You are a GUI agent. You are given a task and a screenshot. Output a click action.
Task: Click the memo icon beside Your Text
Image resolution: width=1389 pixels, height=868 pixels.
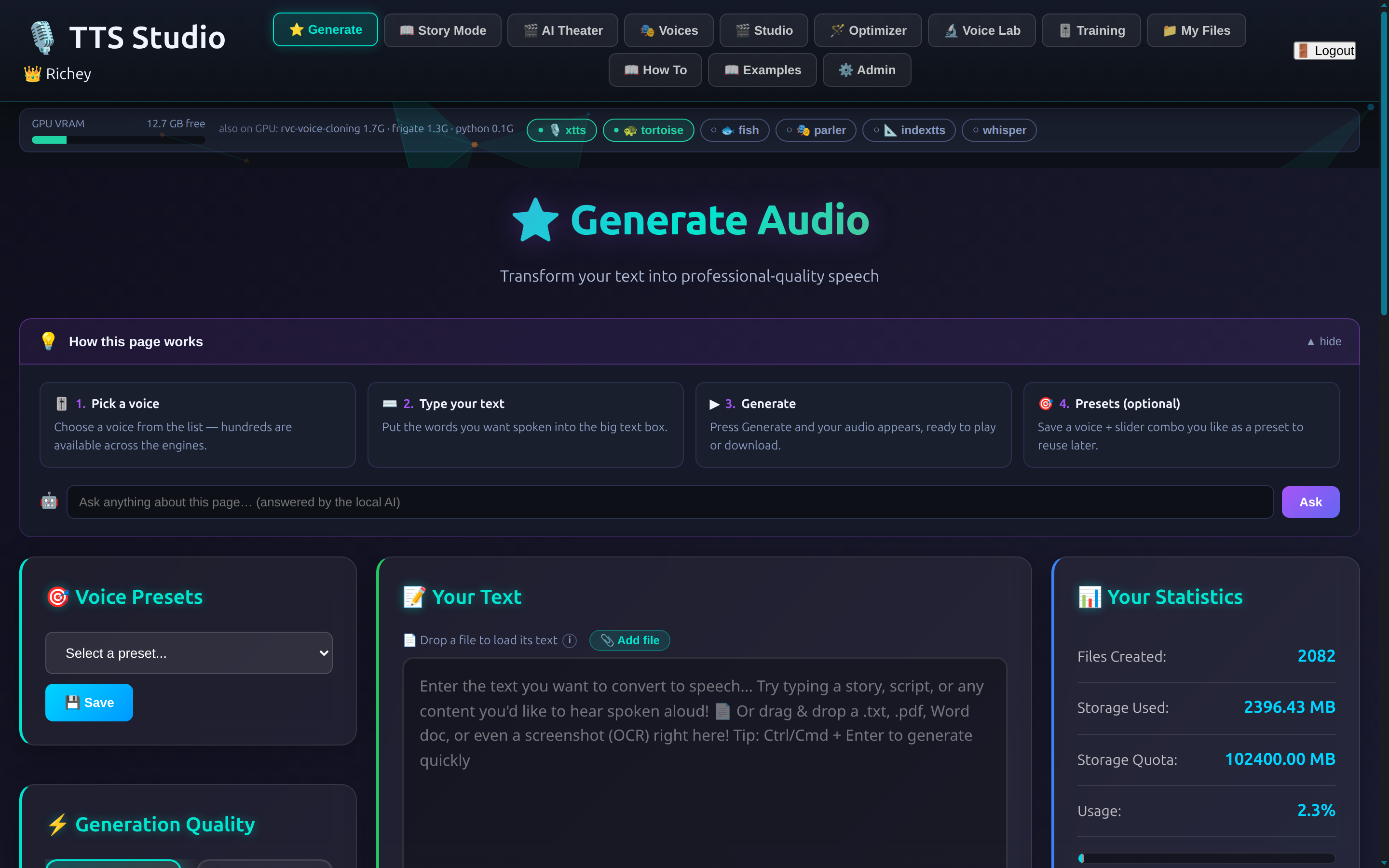click(414, 597)
